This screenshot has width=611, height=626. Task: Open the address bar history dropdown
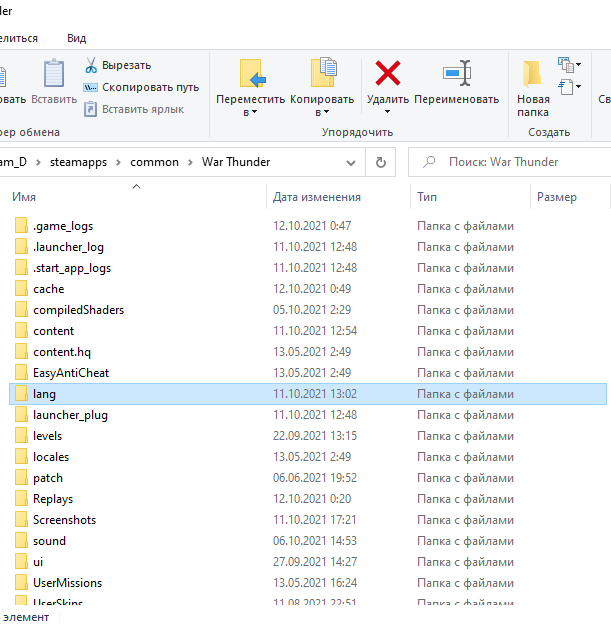coord(351,162)
